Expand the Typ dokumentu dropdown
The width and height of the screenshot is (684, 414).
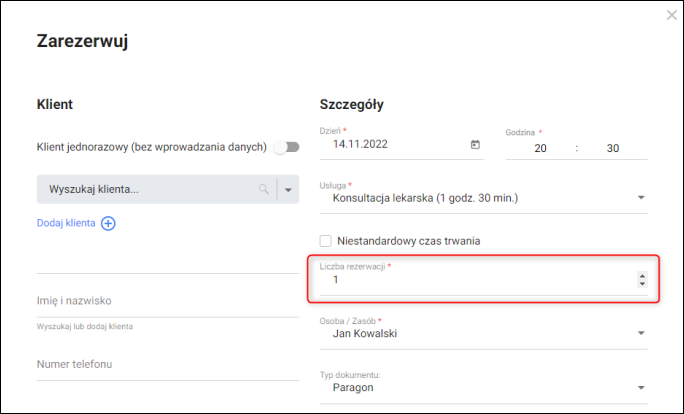click(640, 387)
